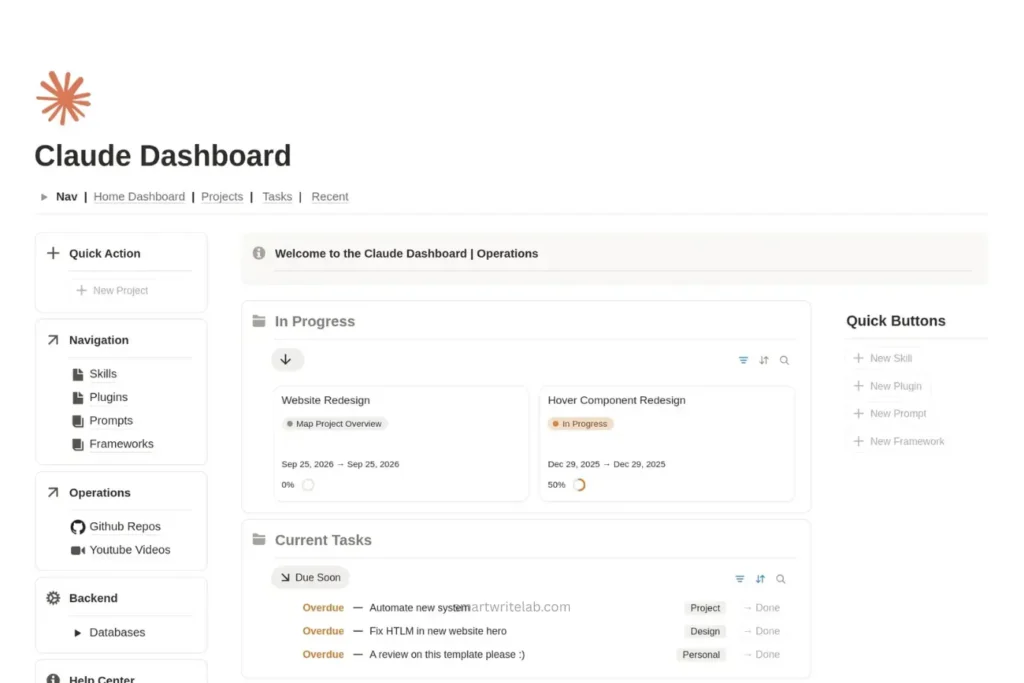This screenshot has height=683, width=1024.
Task: Click the 0% progress ring on Website Redesign
Action: pyautogui.click(x=308, y=484)
